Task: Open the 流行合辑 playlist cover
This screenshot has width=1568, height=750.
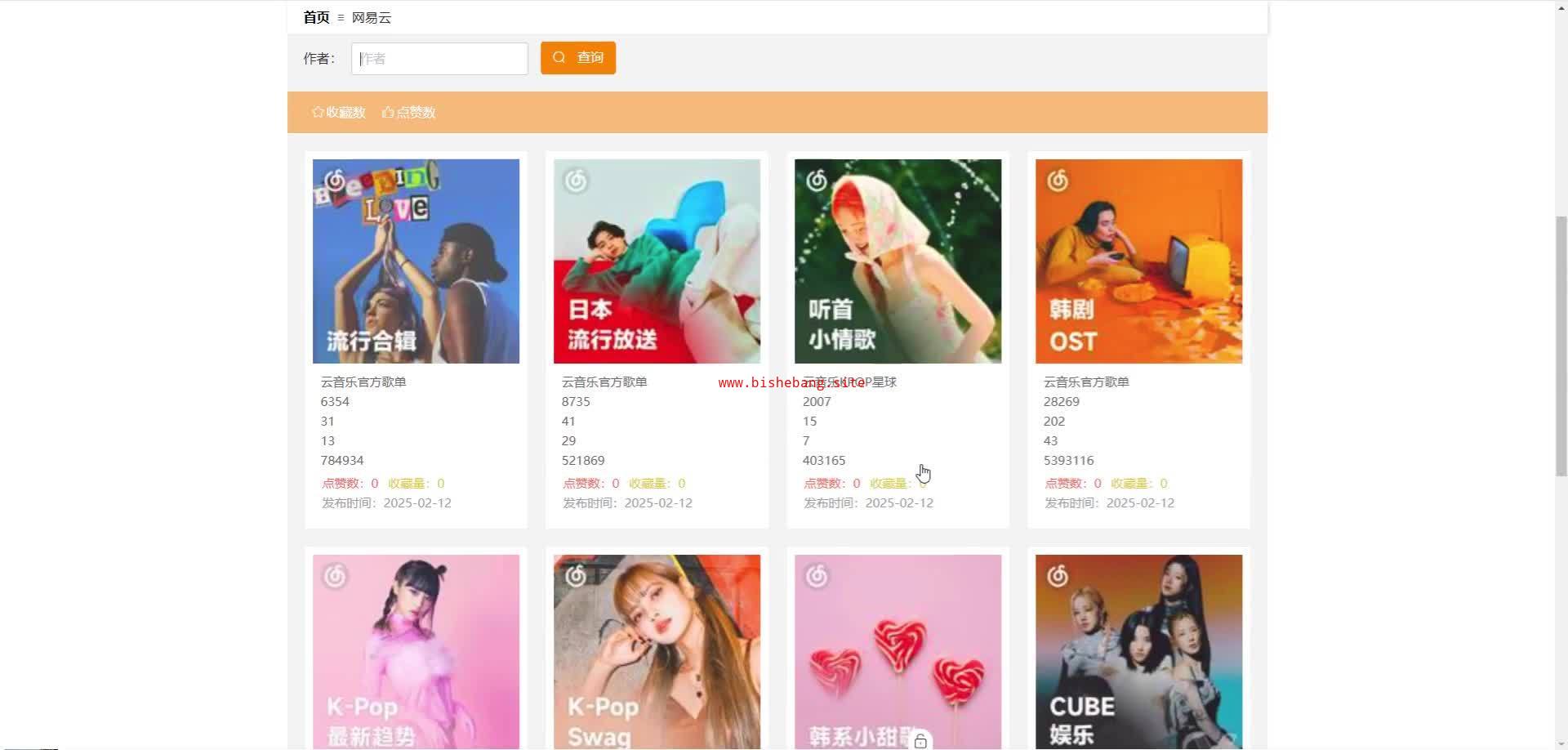Action: point(416,261)
